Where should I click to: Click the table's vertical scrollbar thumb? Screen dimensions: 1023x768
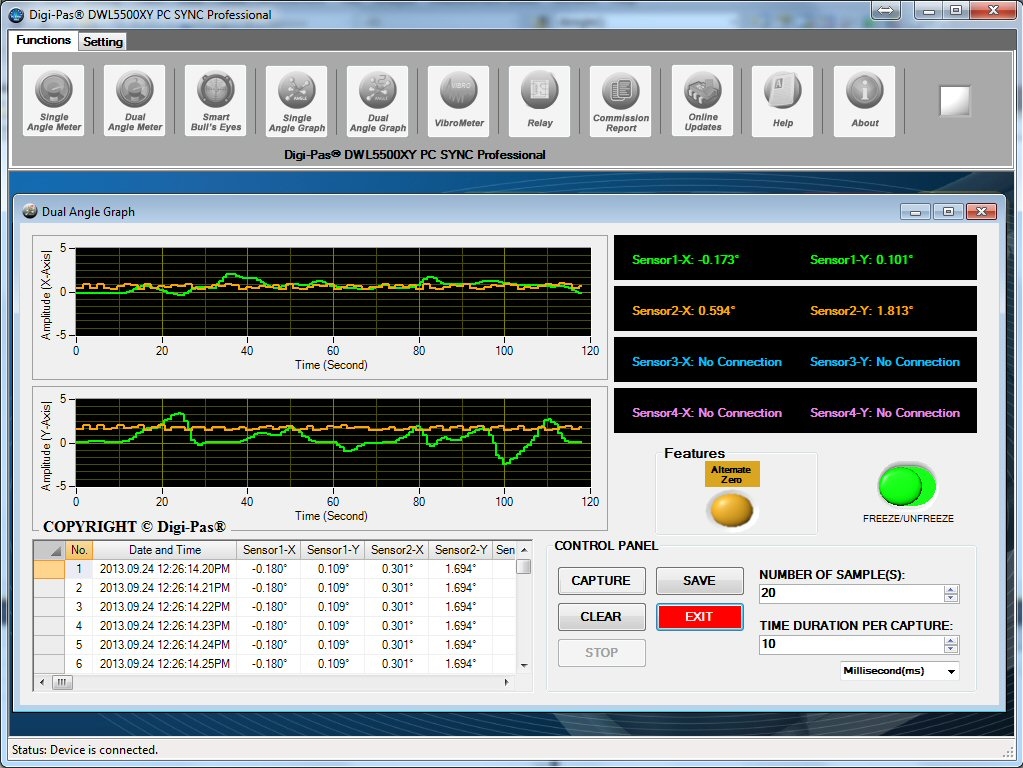pos(523,566)
